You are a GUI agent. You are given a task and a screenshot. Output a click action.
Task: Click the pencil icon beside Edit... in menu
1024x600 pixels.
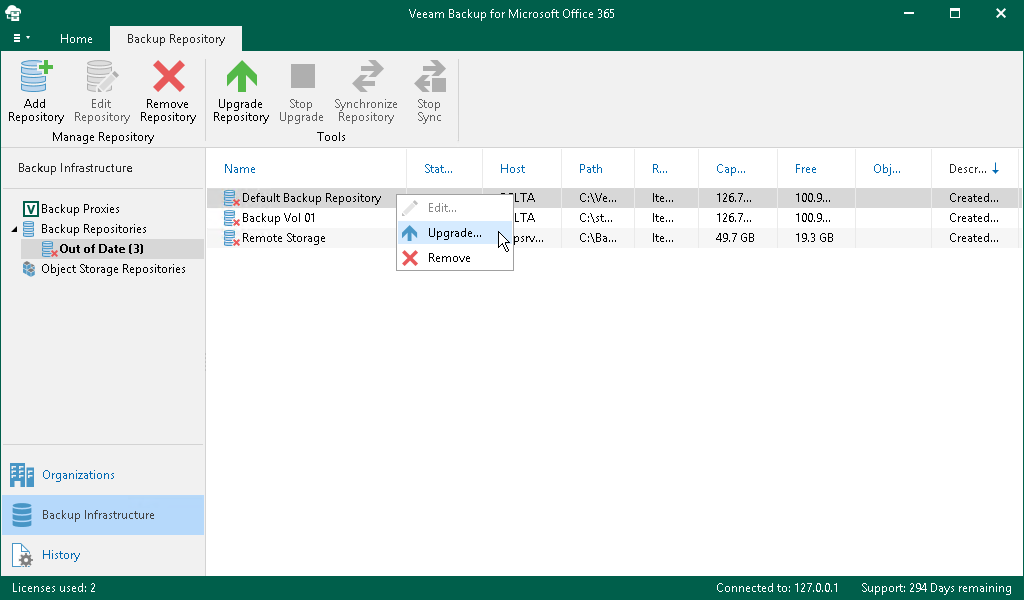coord(409,208)
